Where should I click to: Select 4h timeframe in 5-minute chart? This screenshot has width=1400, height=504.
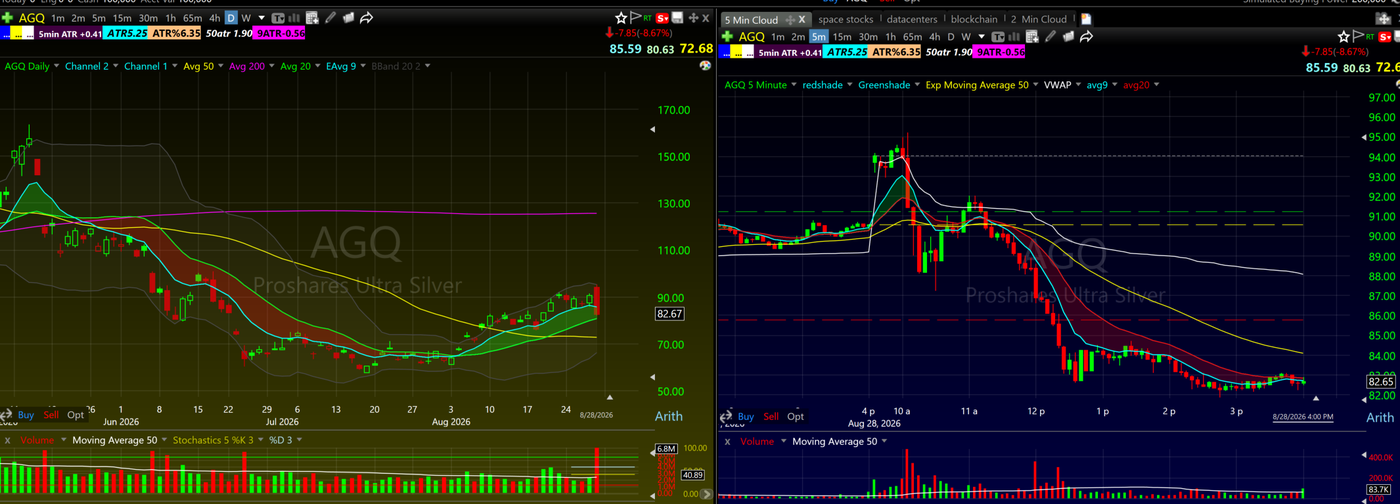[x=934, y=37]
